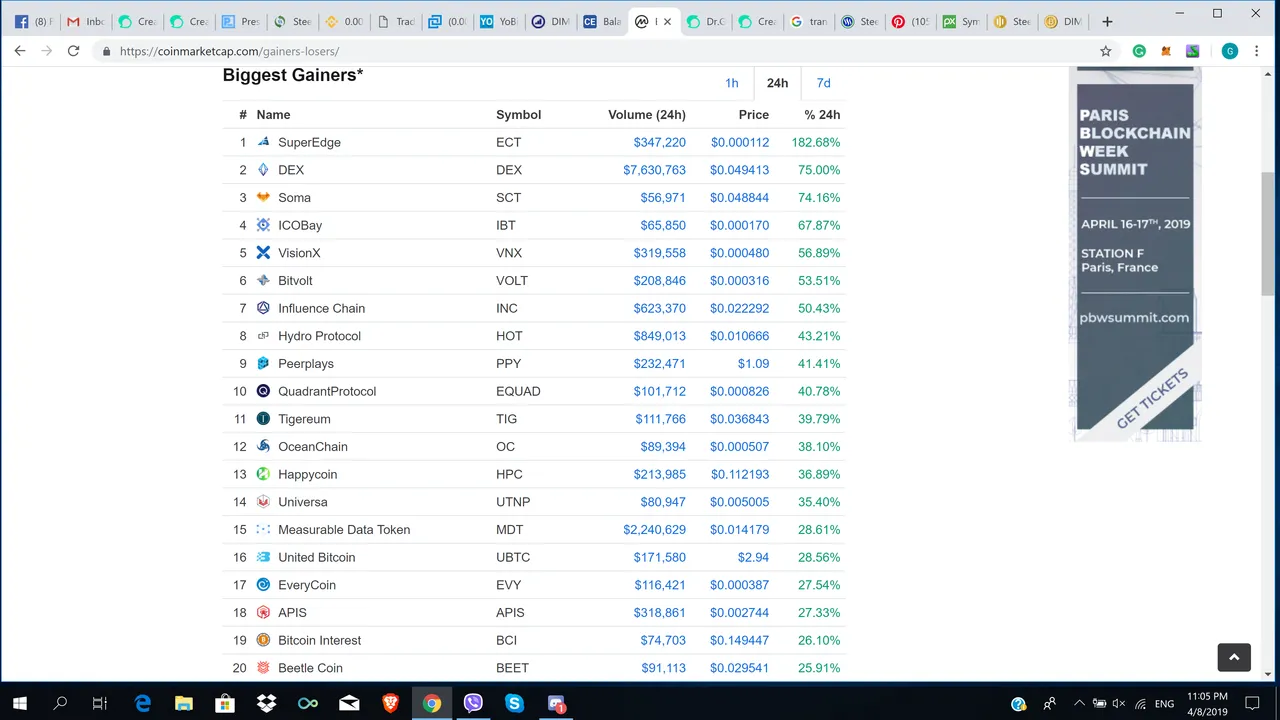Open the Chrome profile avatar

[1229, 51]
